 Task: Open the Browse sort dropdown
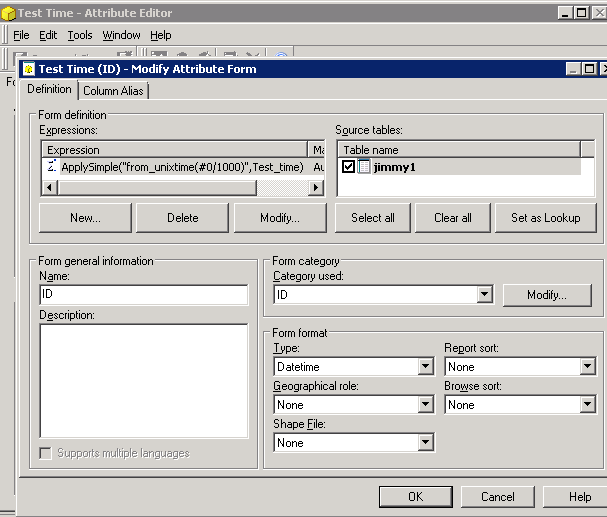(587, 404)
